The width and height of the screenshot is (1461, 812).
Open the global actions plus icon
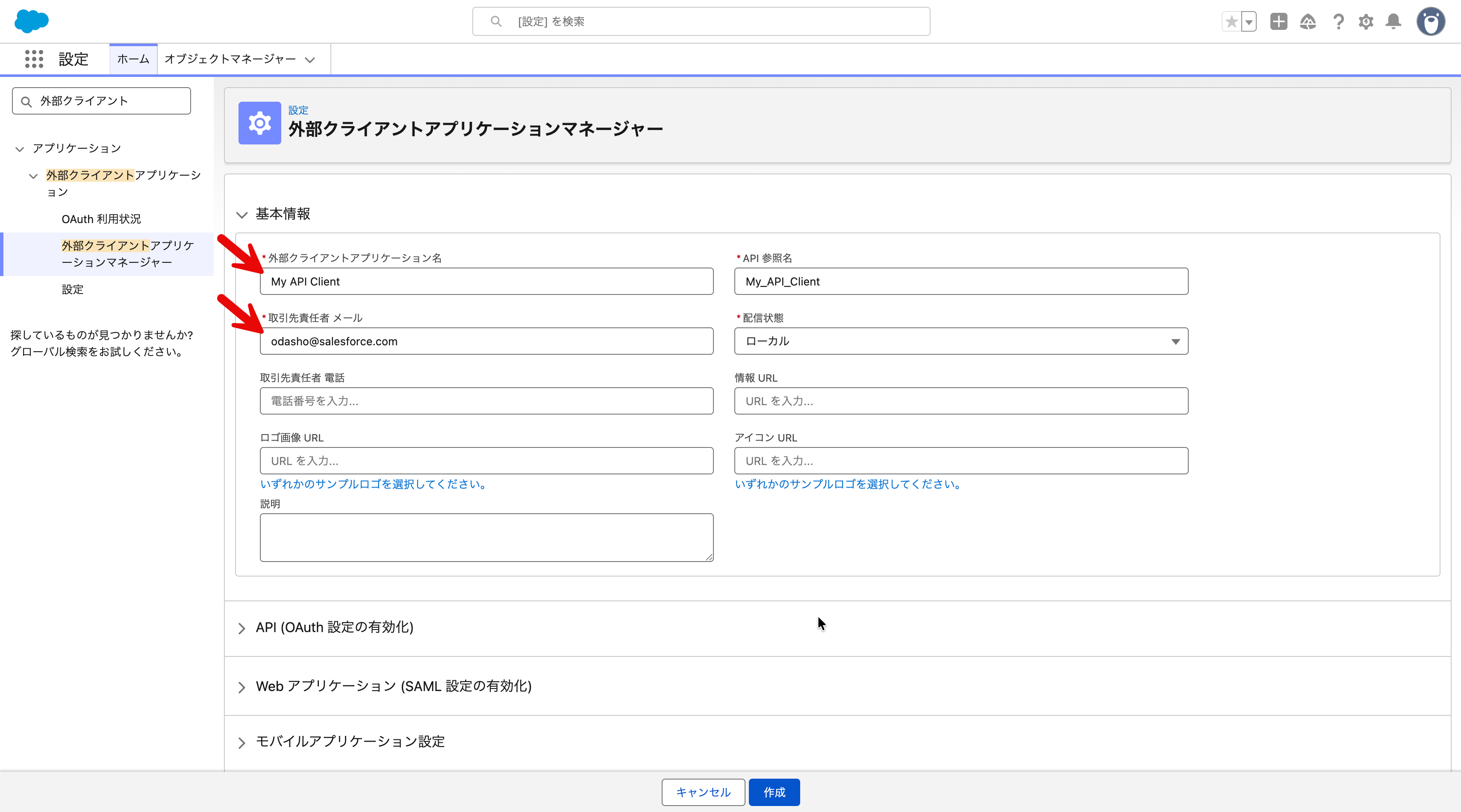coord(1278,22)
